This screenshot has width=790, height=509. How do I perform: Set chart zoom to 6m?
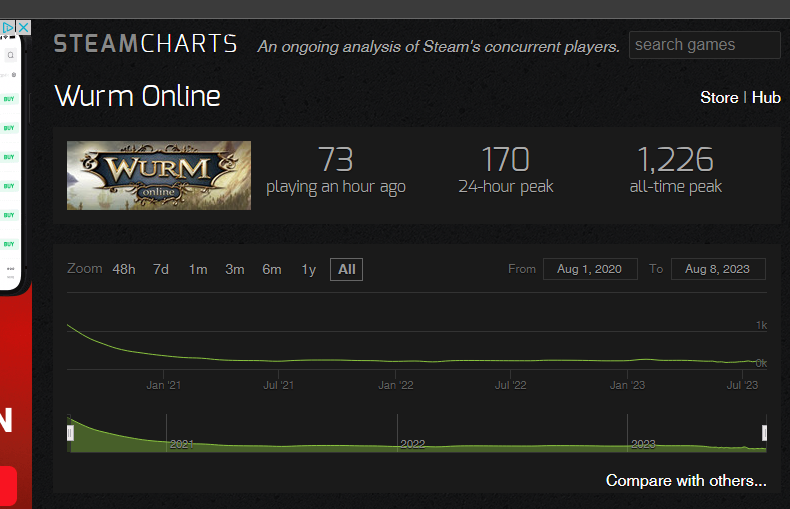click(x=272, y=270)
